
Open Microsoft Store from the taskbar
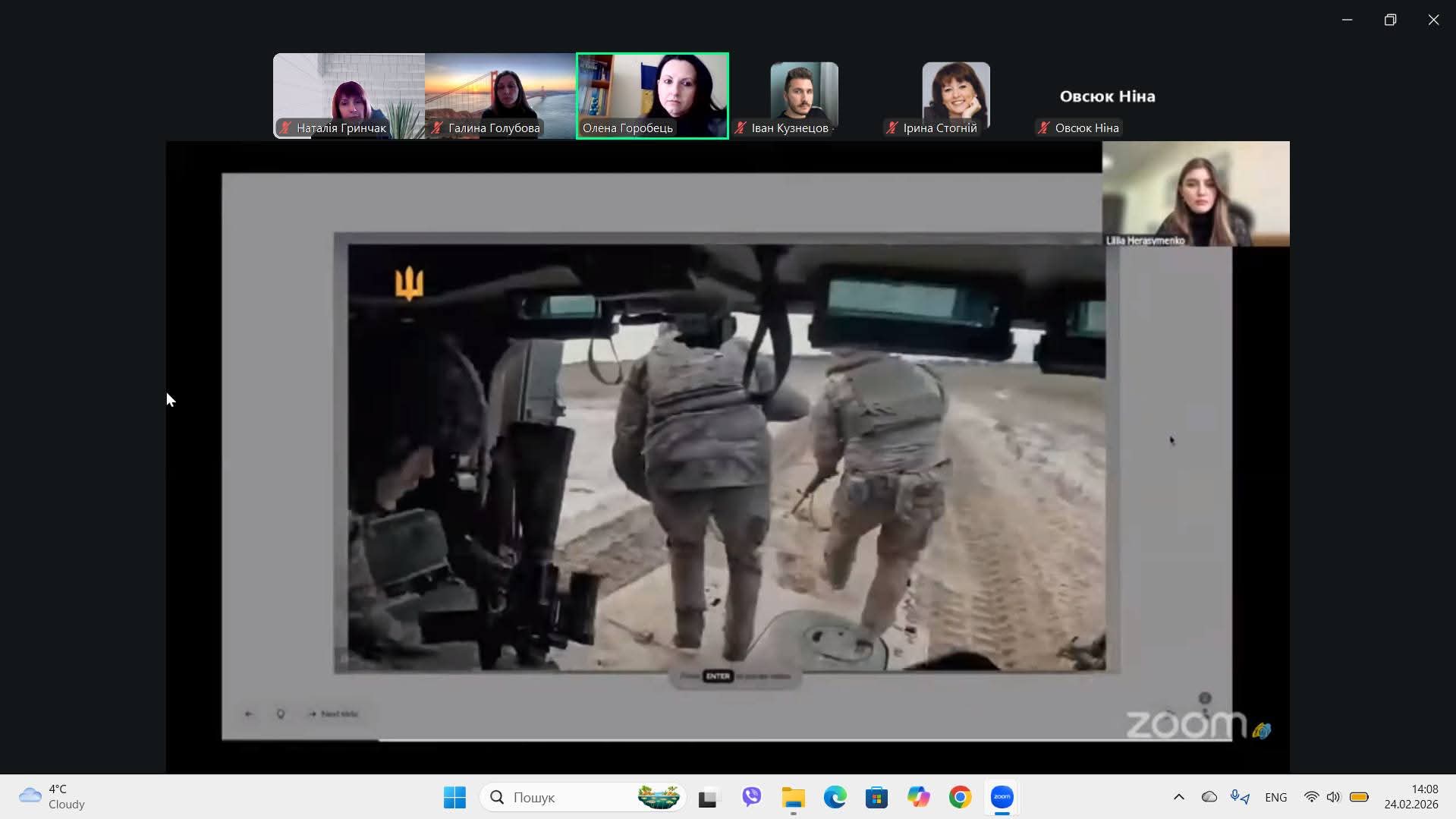click(876, 797)
